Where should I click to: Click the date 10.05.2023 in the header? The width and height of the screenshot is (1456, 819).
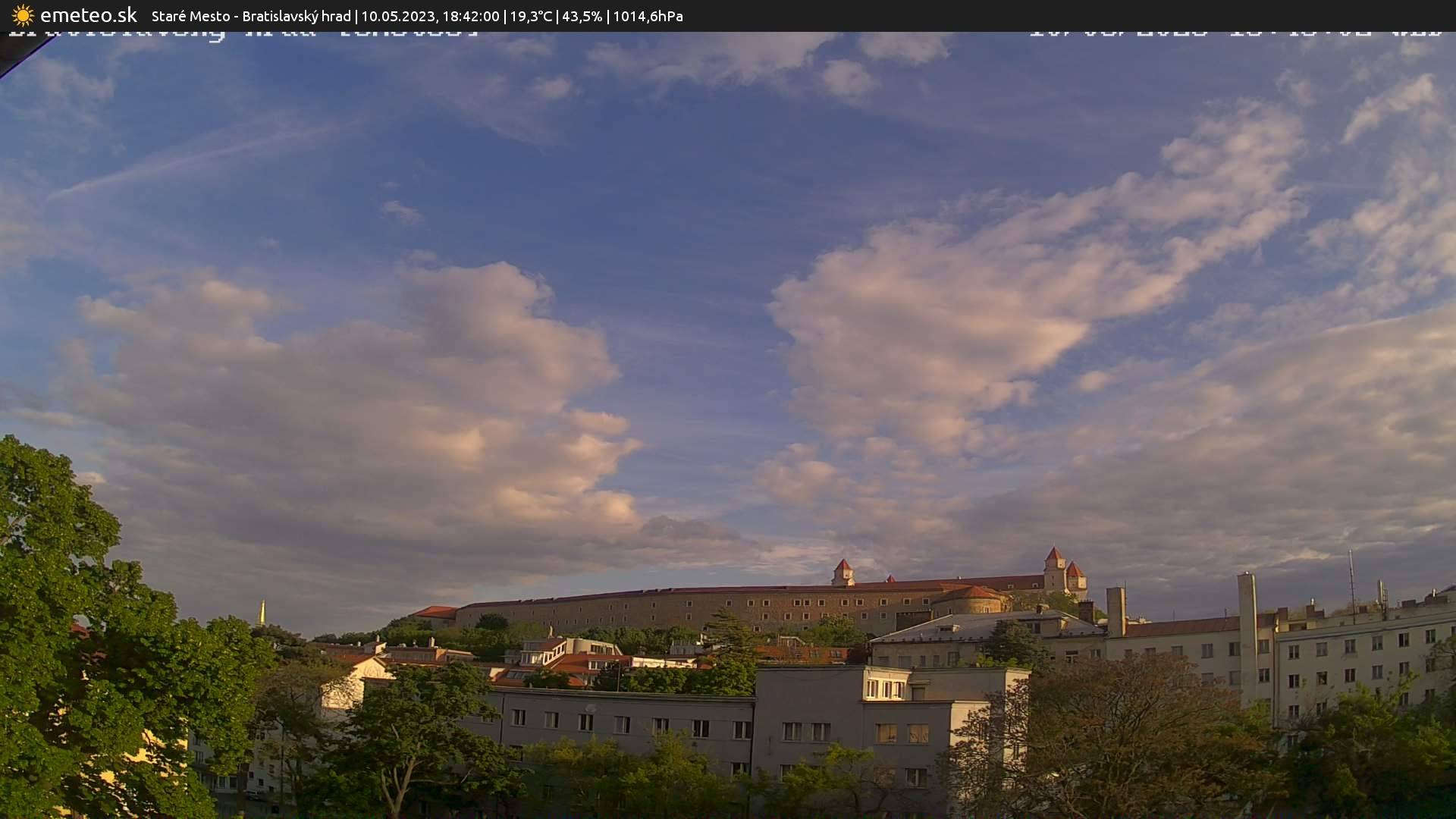click(398, 15)
